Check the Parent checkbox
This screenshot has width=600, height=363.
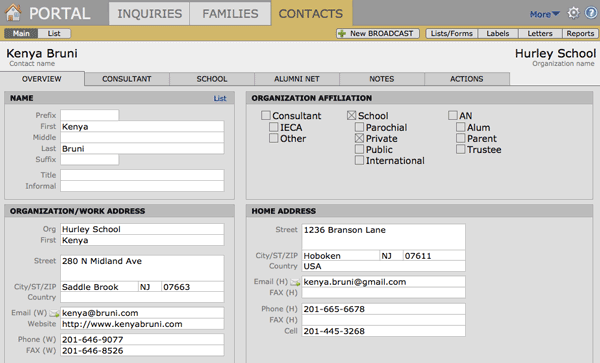pyautogui.click(x=461, y=138)
